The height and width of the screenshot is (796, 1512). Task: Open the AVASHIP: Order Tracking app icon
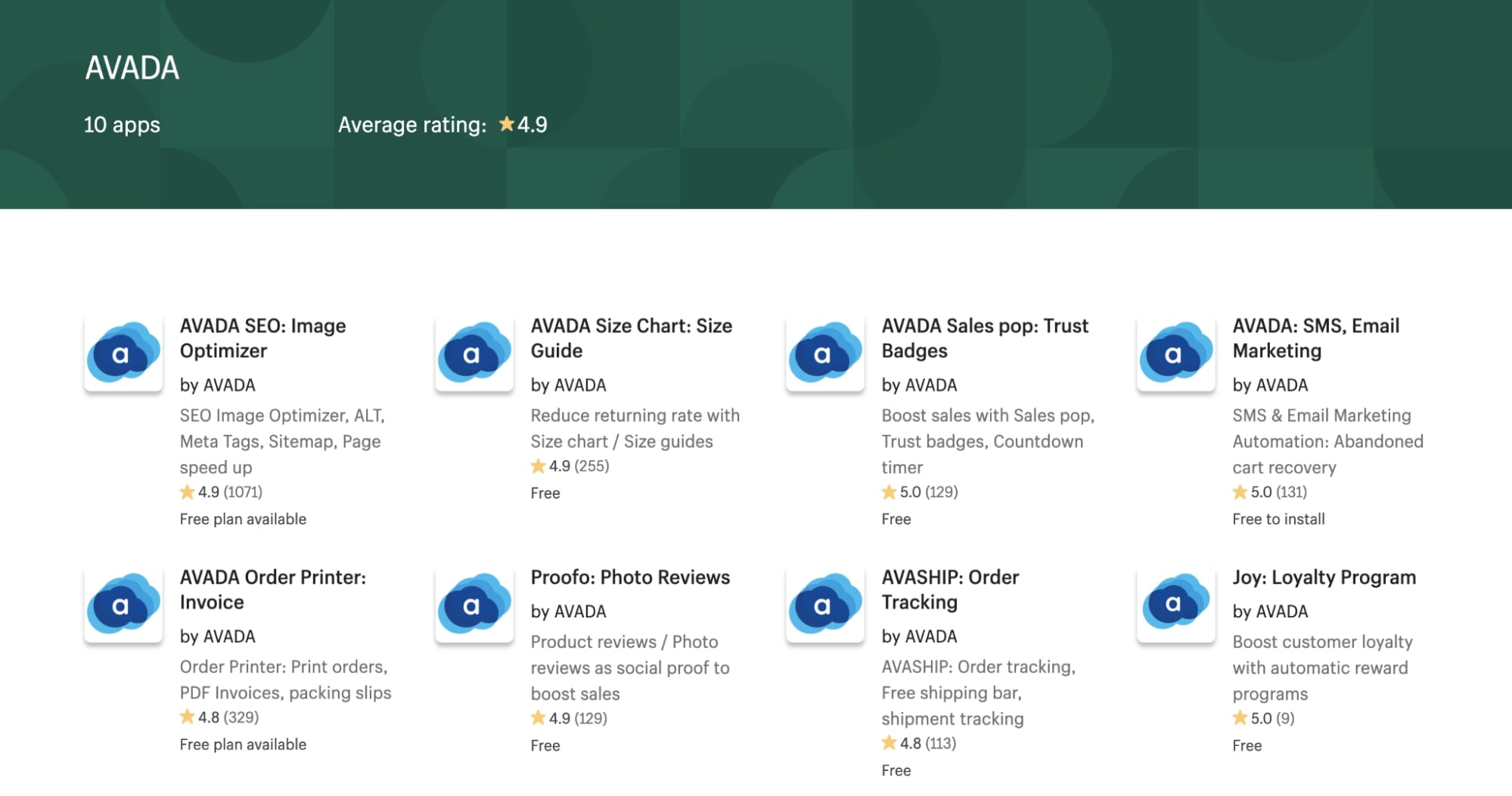point(825,604)
